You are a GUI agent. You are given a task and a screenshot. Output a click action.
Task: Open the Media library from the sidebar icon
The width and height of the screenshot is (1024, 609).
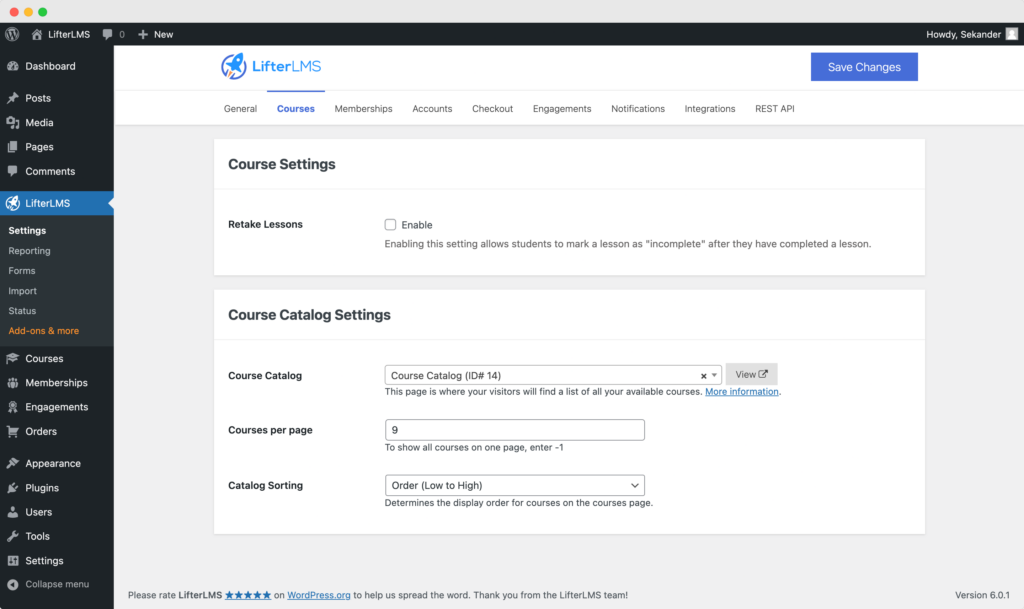point(11,123)
